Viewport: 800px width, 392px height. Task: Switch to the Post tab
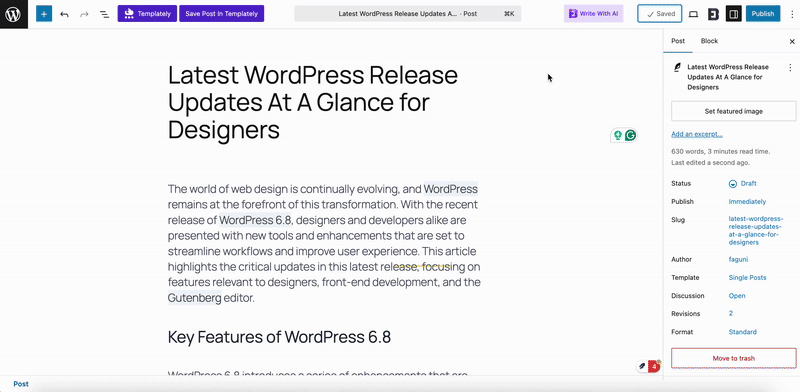[x=678, y=41]
